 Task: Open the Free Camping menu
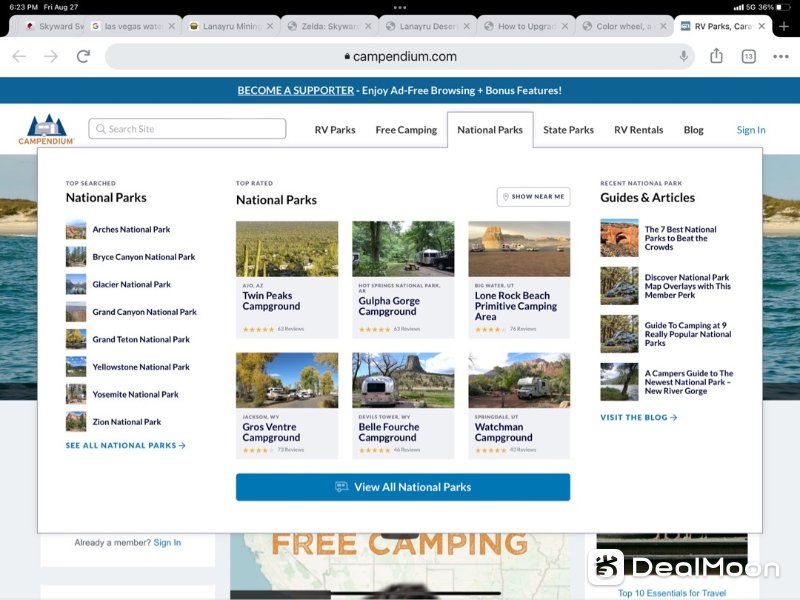pyautogui.click(x=406, y=130)
